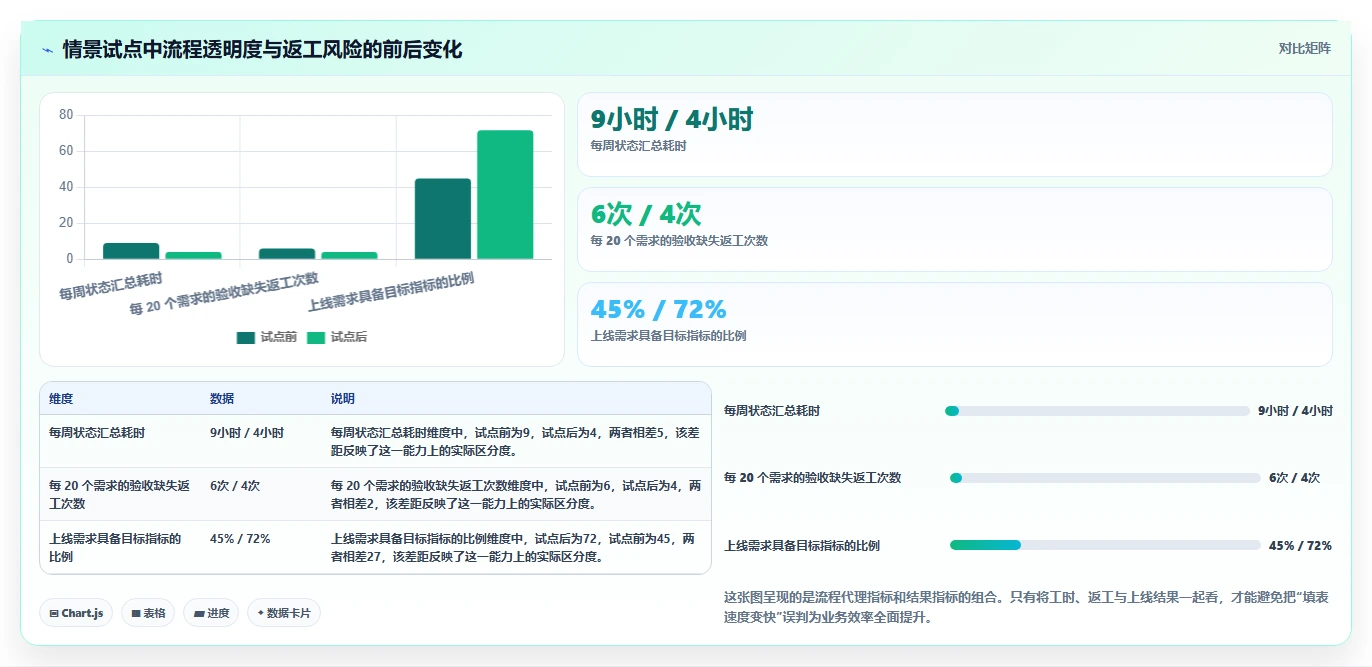Open the 9小时 / 4小时 data card
The height and width of the screenshot is (667, 1372).
955,134
